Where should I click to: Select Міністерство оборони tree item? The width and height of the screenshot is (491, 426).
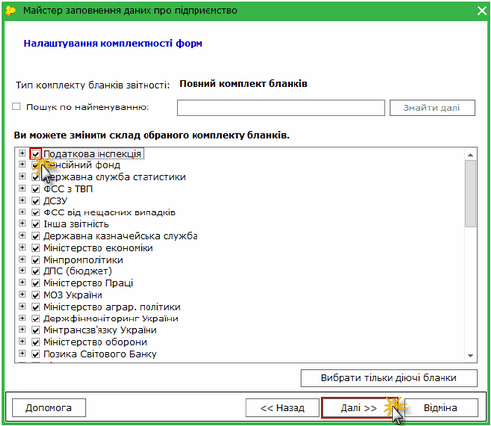click(95, 342)
